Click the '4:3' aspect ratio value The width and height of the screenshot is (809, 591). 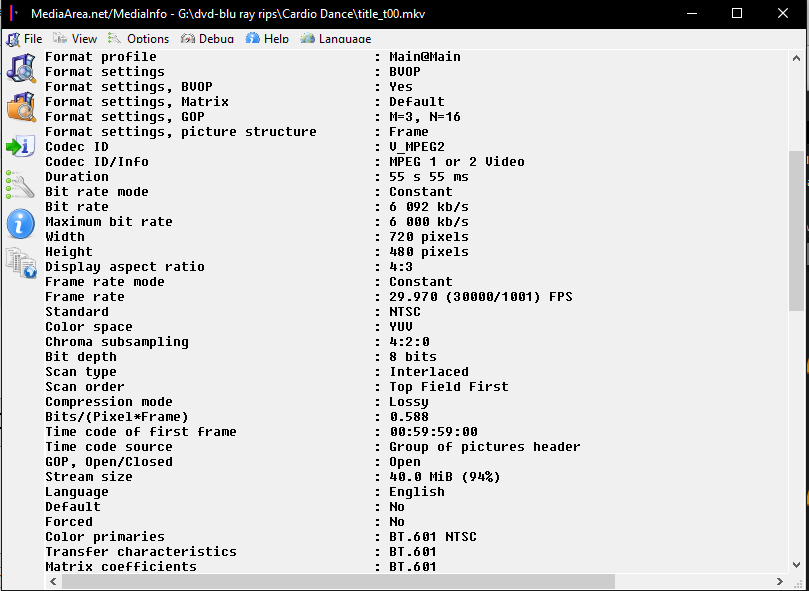(401, 267)
